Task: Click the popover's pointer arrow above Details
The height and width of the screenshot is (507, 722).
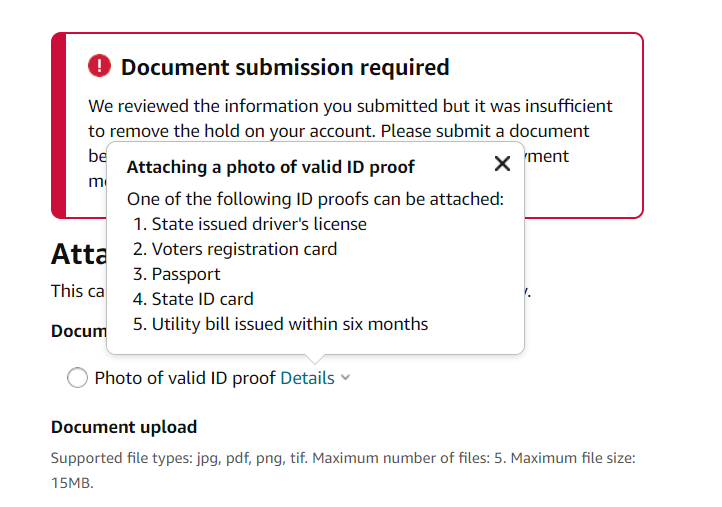Action: point(315,359)
